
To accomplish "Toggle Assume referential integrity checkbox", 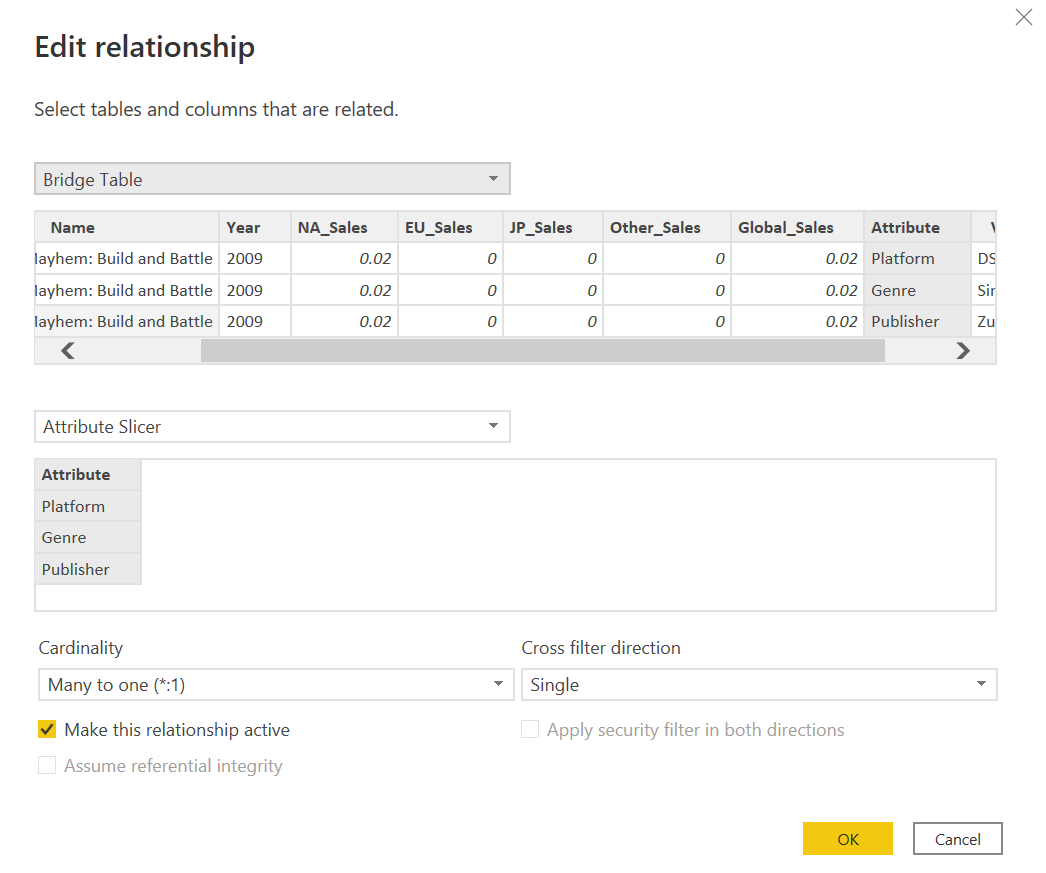I will tap(47, 766).
